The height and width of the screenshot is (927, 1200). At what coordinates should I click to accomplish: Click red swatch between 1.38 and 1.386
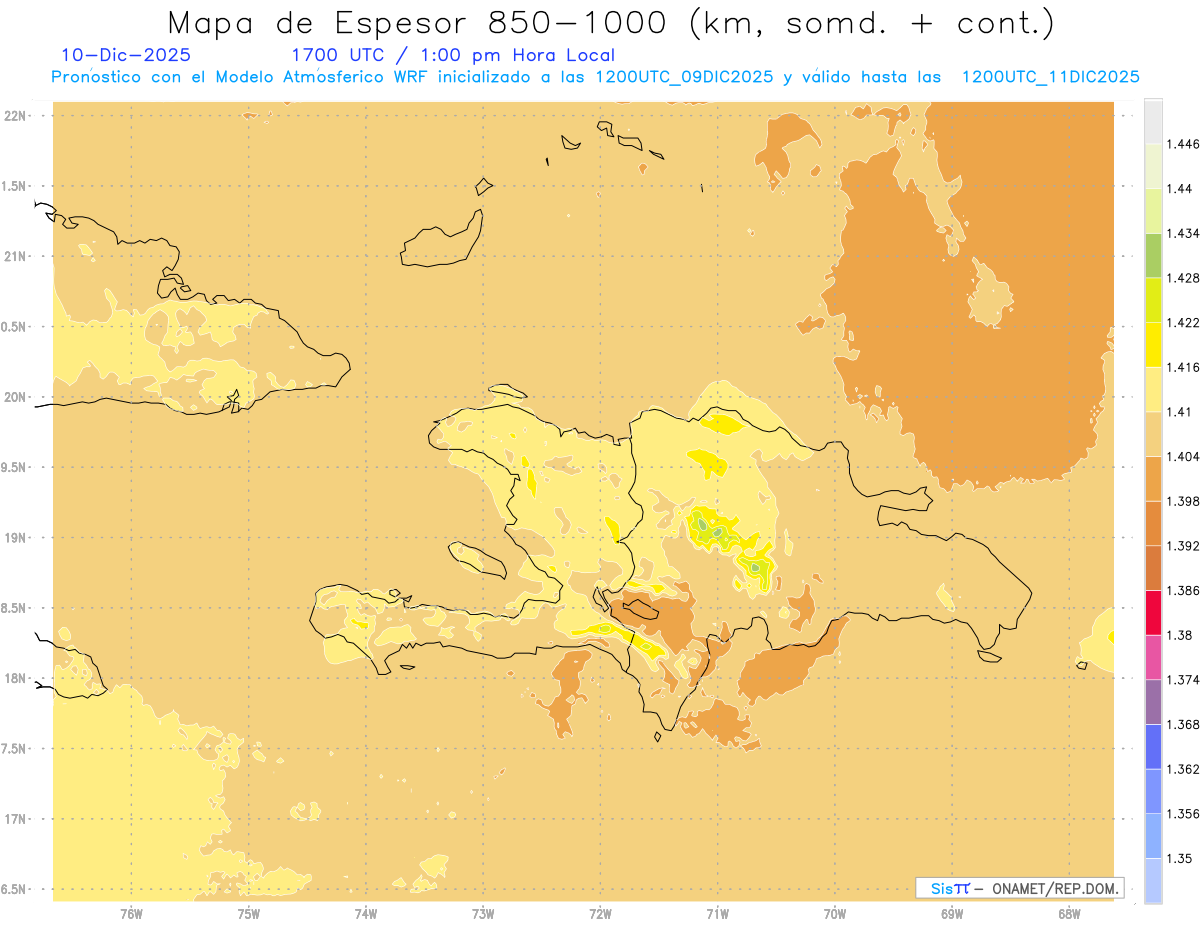(x=1153, y=612)
